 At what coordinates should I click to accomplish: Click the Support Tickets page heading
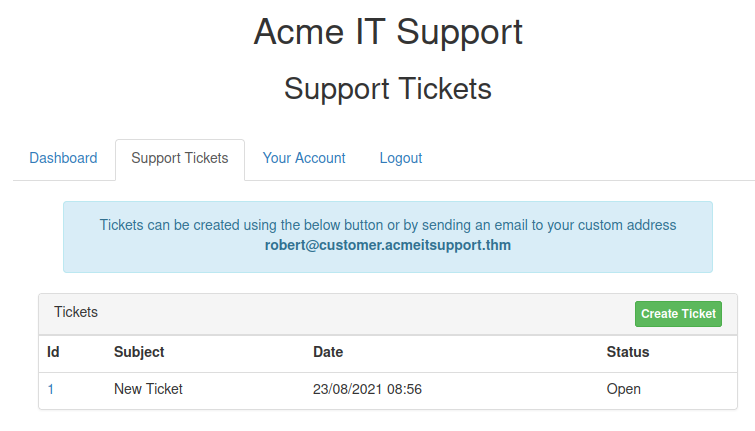tap(388, 88)
